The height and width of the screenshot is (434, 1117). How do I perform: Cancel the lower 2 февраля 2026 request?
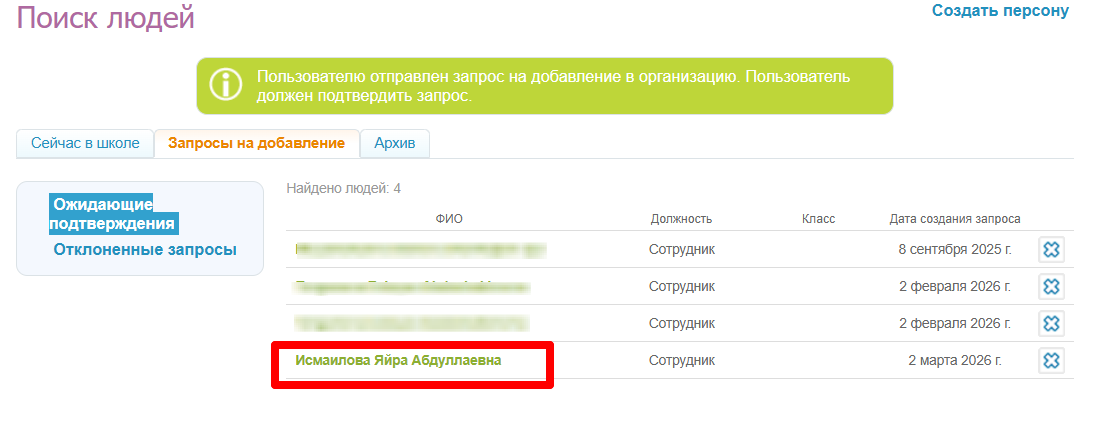pyautogui.click(x=1051, y=323)
